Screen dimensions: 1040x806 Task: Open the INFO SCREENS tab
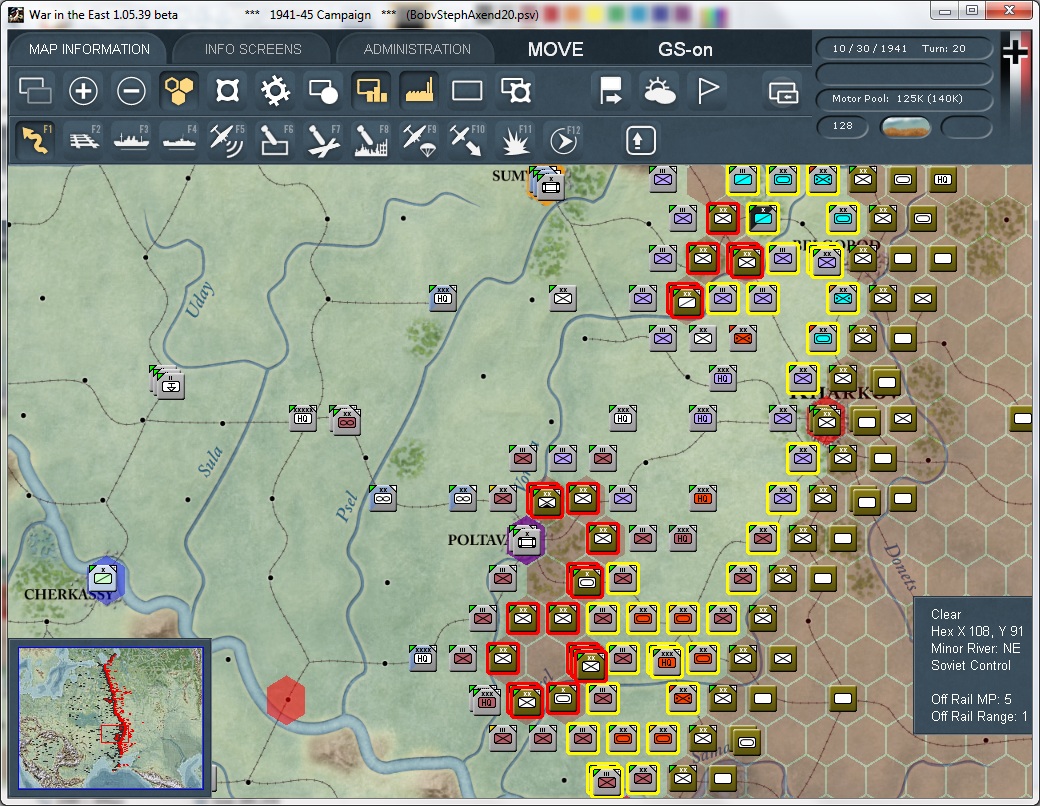click(x=253, y=49)
